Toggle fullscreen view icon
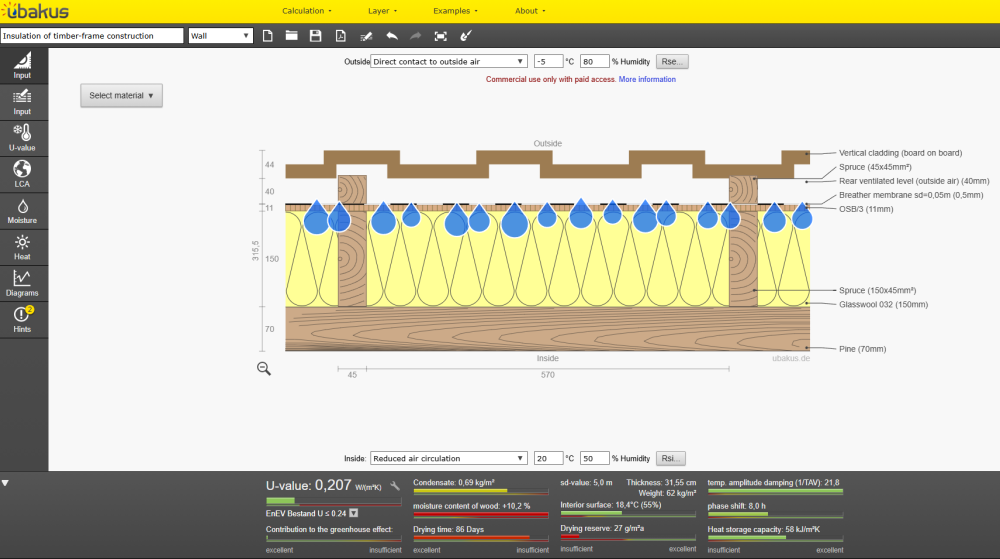The width and height of the screenshot is (1000, 559). [x=441, y=36]
